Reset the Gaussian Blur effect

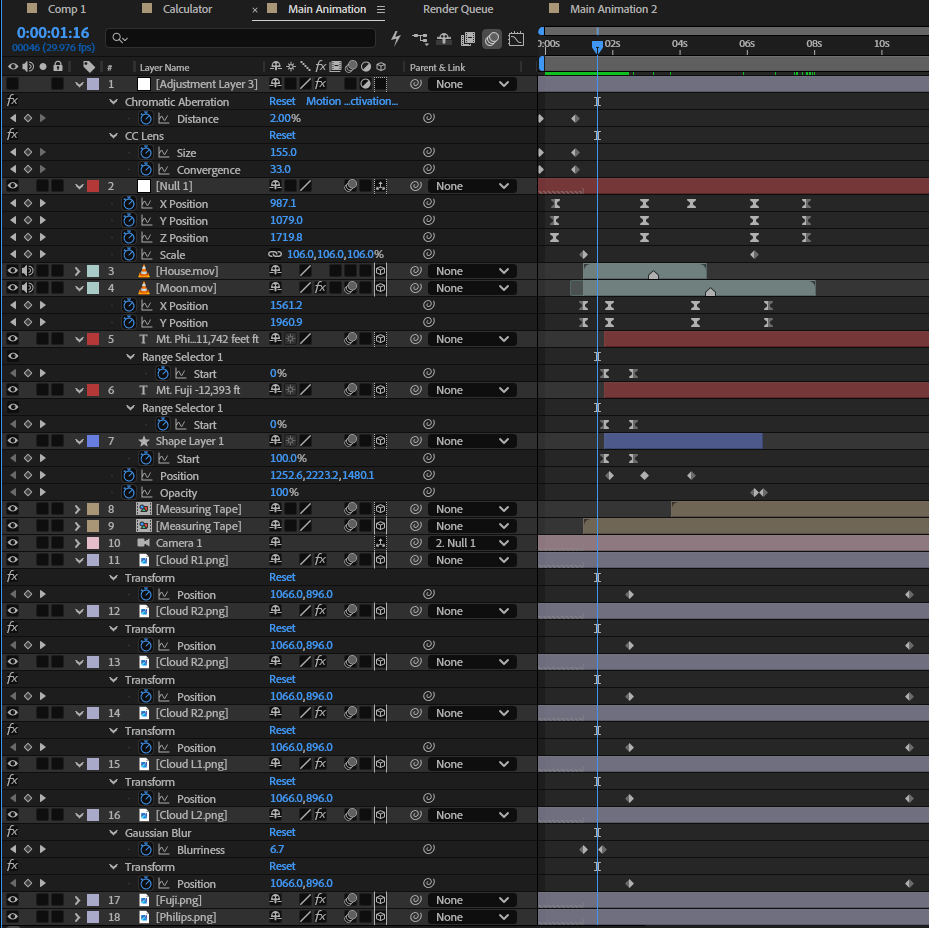coord(282,832)
